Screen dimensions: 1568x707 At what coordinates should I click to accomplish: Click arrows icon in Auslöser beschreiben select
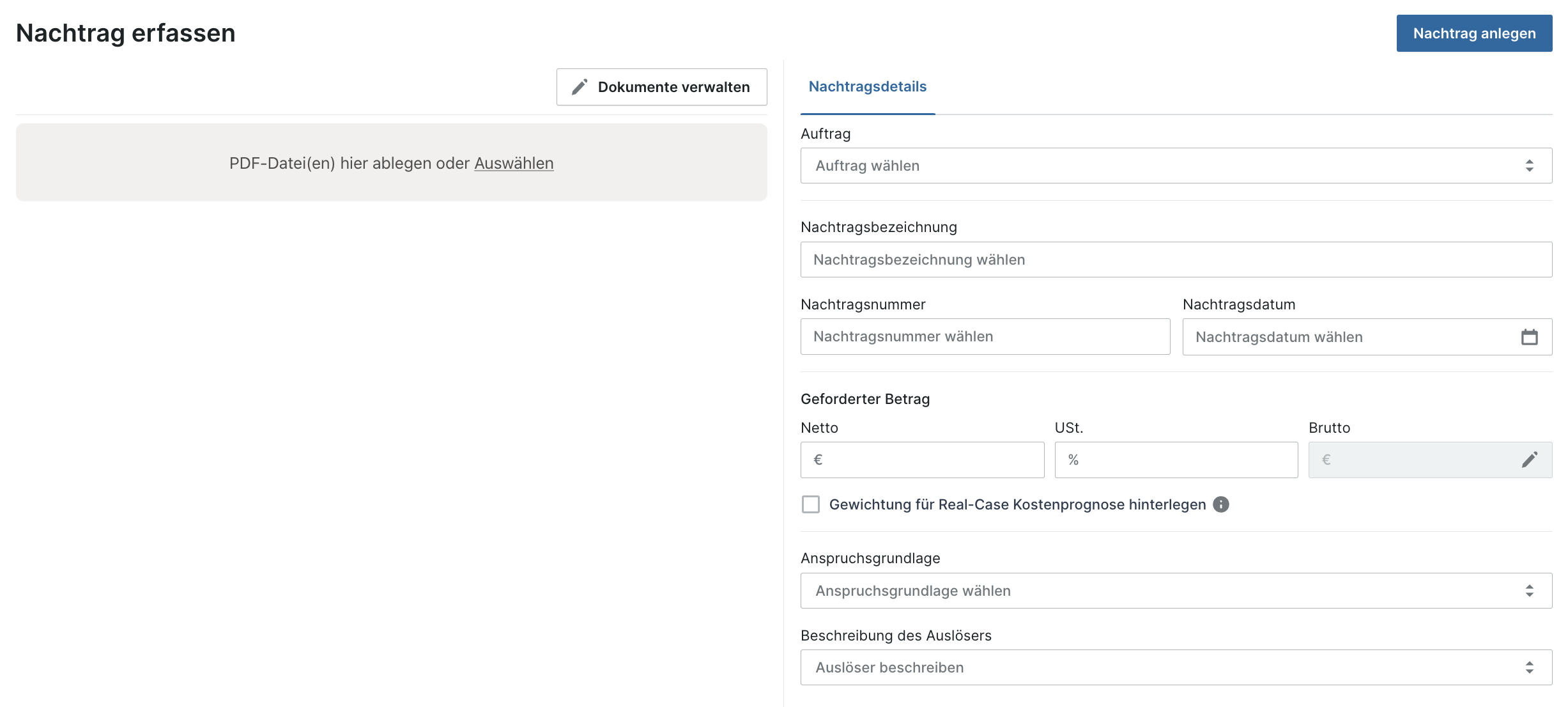click(1529, 667)
